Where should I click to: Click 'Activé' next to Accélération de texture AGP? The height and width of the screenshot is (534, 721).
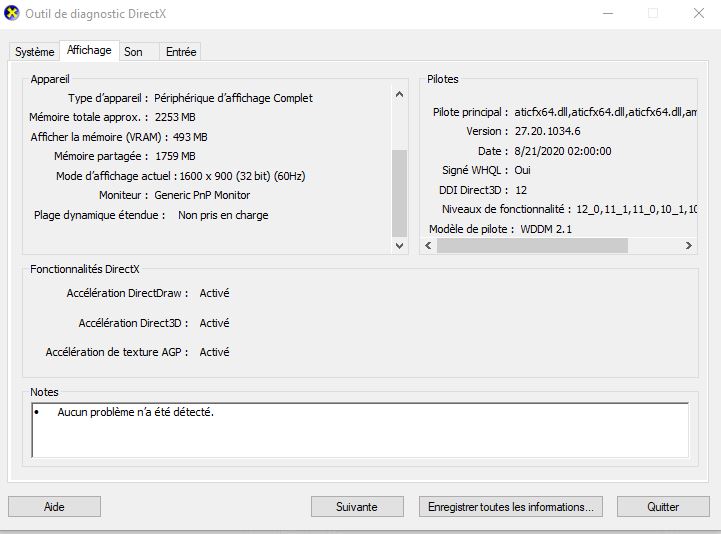click(214, 352)
